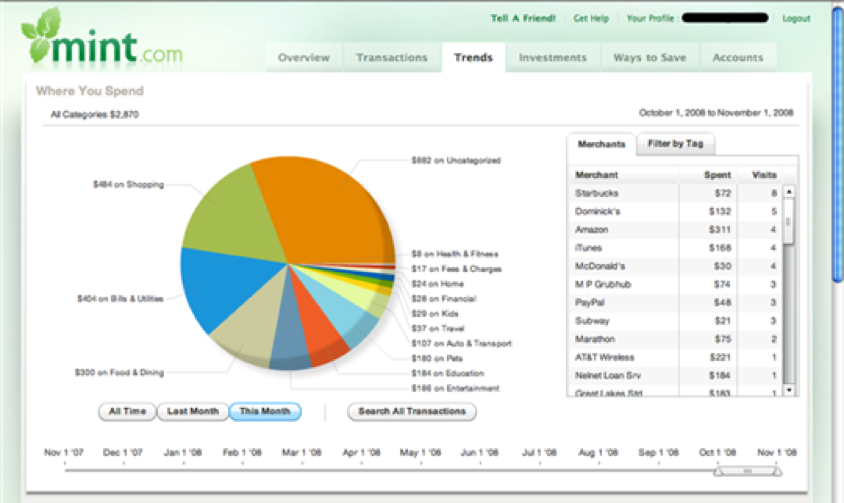844x503 pixels.
Task: Select the Dominick's merchant row
Action: (x=676, y=211)
